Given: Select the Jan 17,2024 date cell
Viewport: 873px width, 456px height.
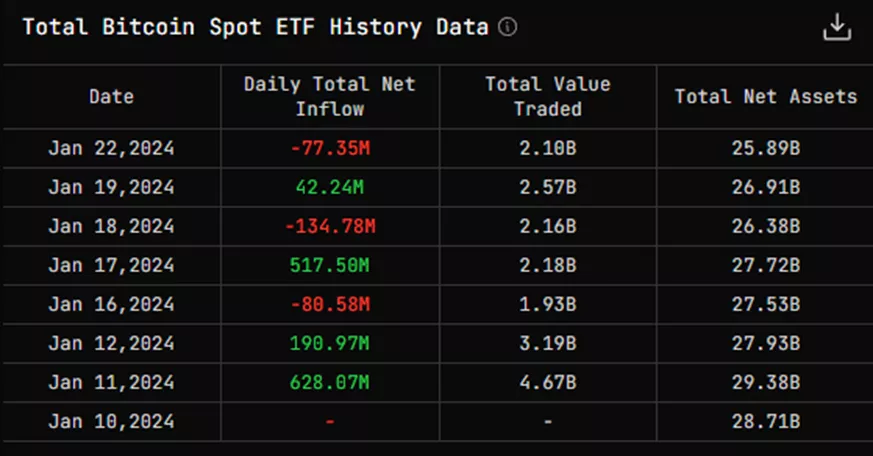Looking at the screenshot, I should click(x=111, y=266).
